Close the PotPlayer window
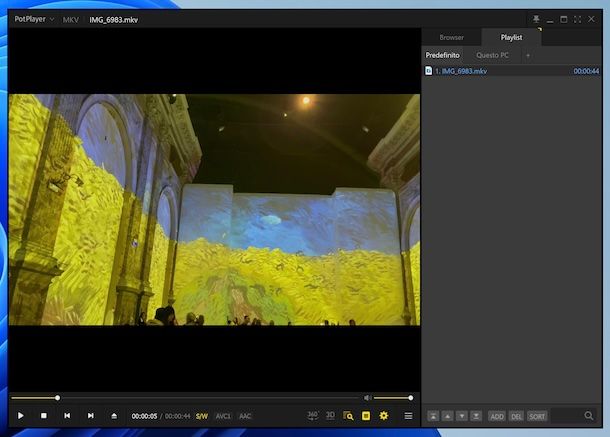The width and height of the screenshot is (610, 437). [591, 19]
